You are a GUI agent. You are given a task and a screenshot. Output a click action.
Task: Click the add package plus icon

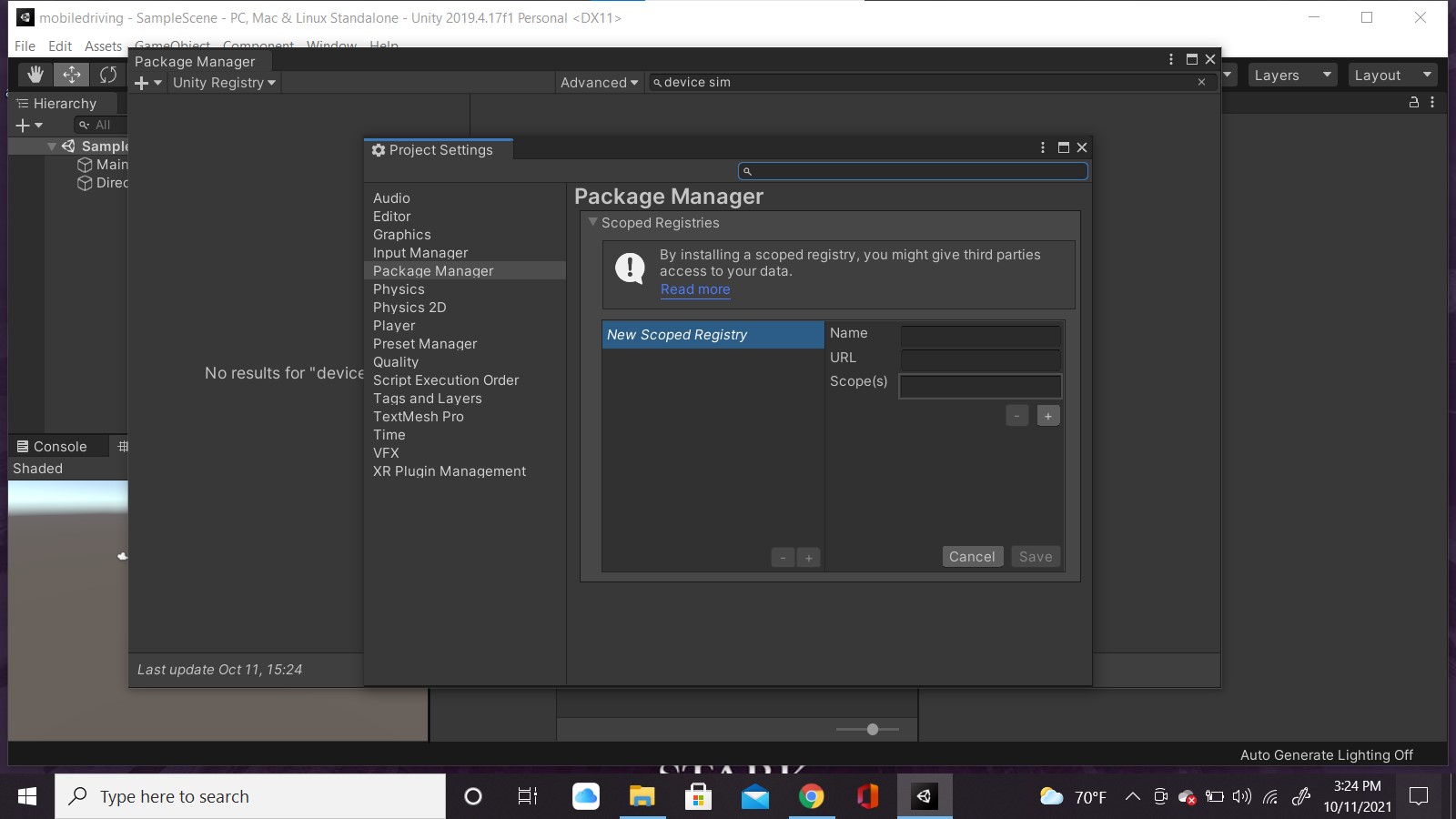pyautogui.click(x=142, y=83)
